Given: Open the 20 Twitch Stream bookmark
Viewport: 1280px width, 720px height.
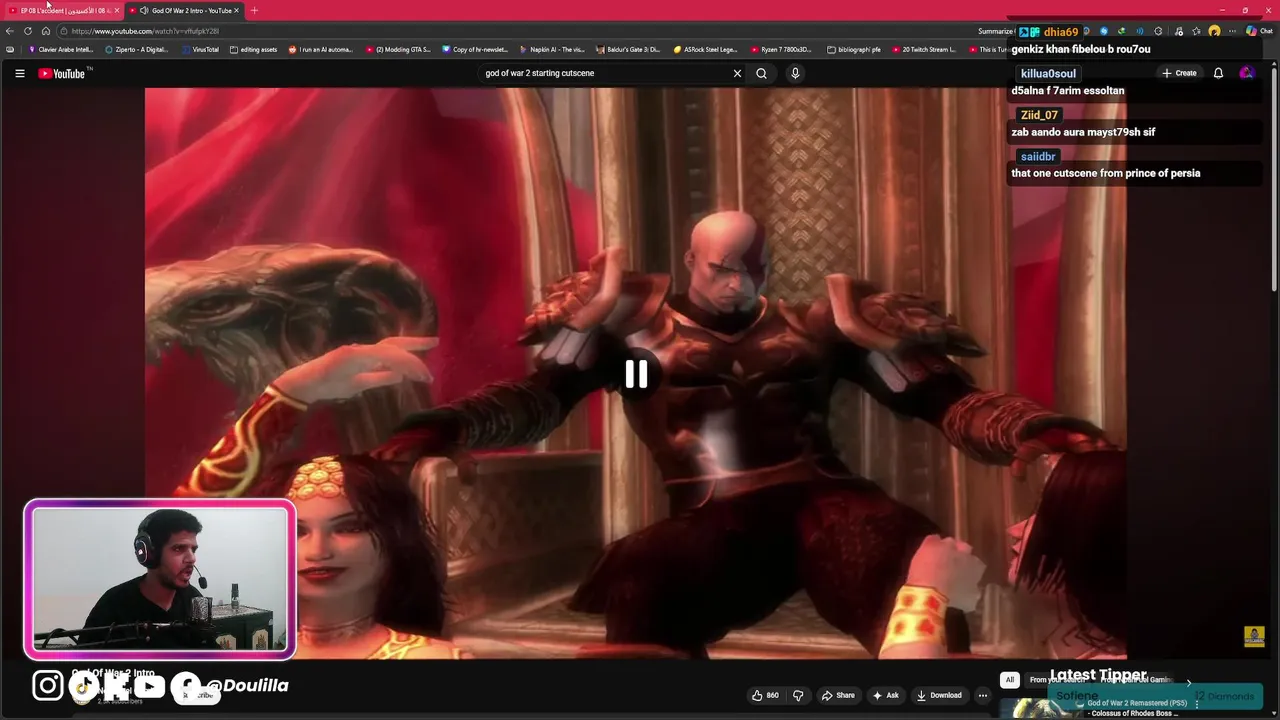Looking at the screenshot, I should [923, 49].
